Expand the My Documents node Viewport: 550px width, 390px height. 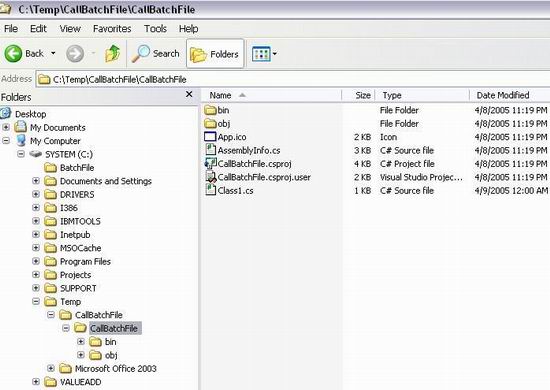[x=6, y=127]
